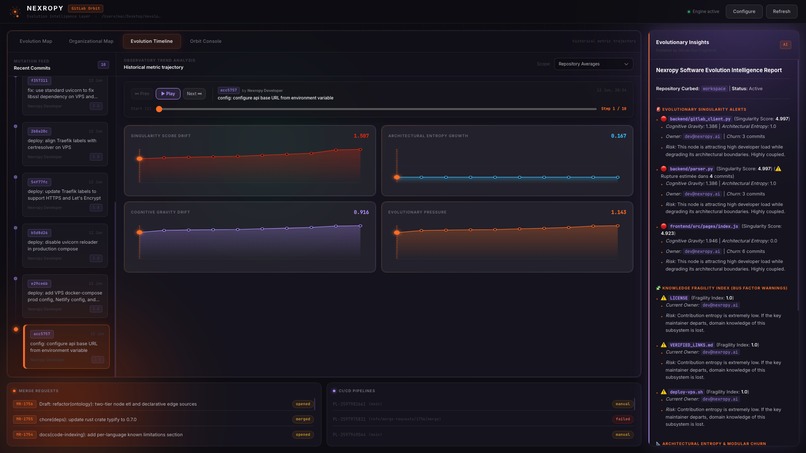Viewport: 806px width, 453px height.
Task: Switch to the Organizational Map tab
Action: [x=91, y=41]
